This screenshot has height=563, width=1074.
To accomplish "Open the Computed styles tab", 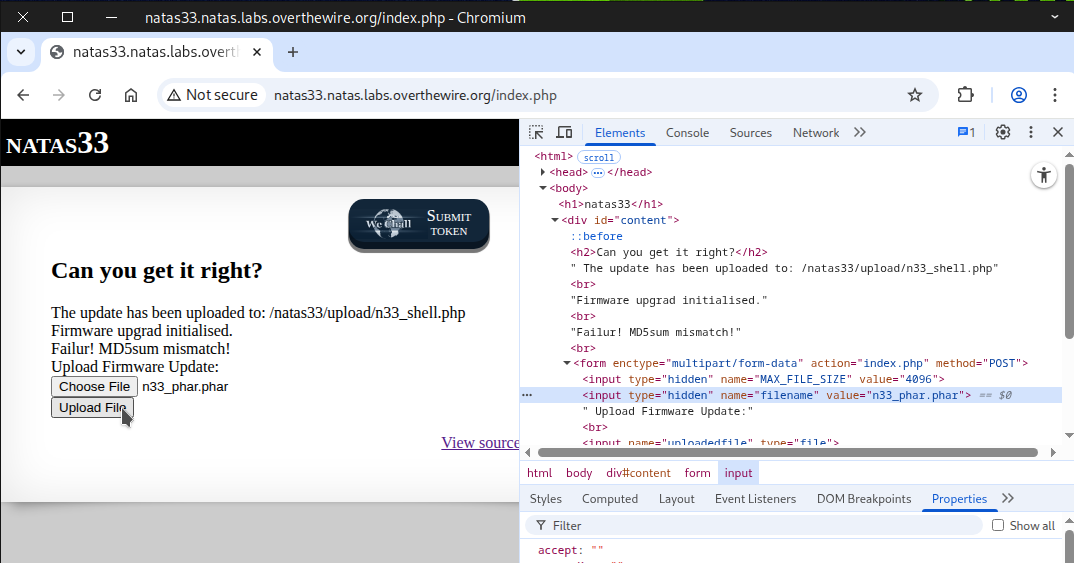I will [610, 498].
